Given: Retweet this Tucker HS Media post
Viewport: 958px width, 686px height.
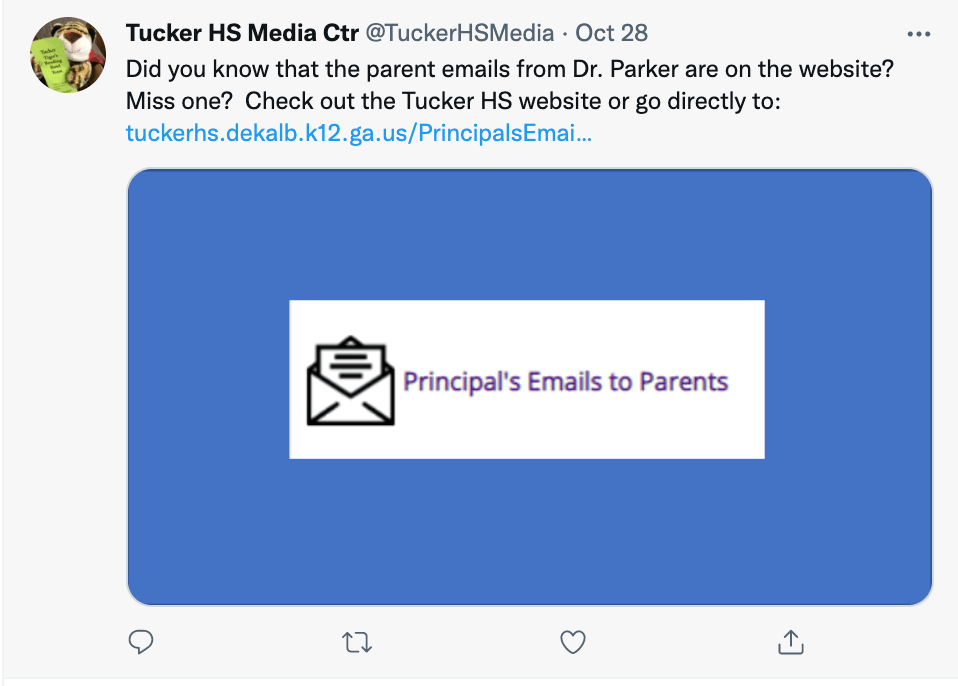Looking at the screenshot, I should tap(357, 642).
